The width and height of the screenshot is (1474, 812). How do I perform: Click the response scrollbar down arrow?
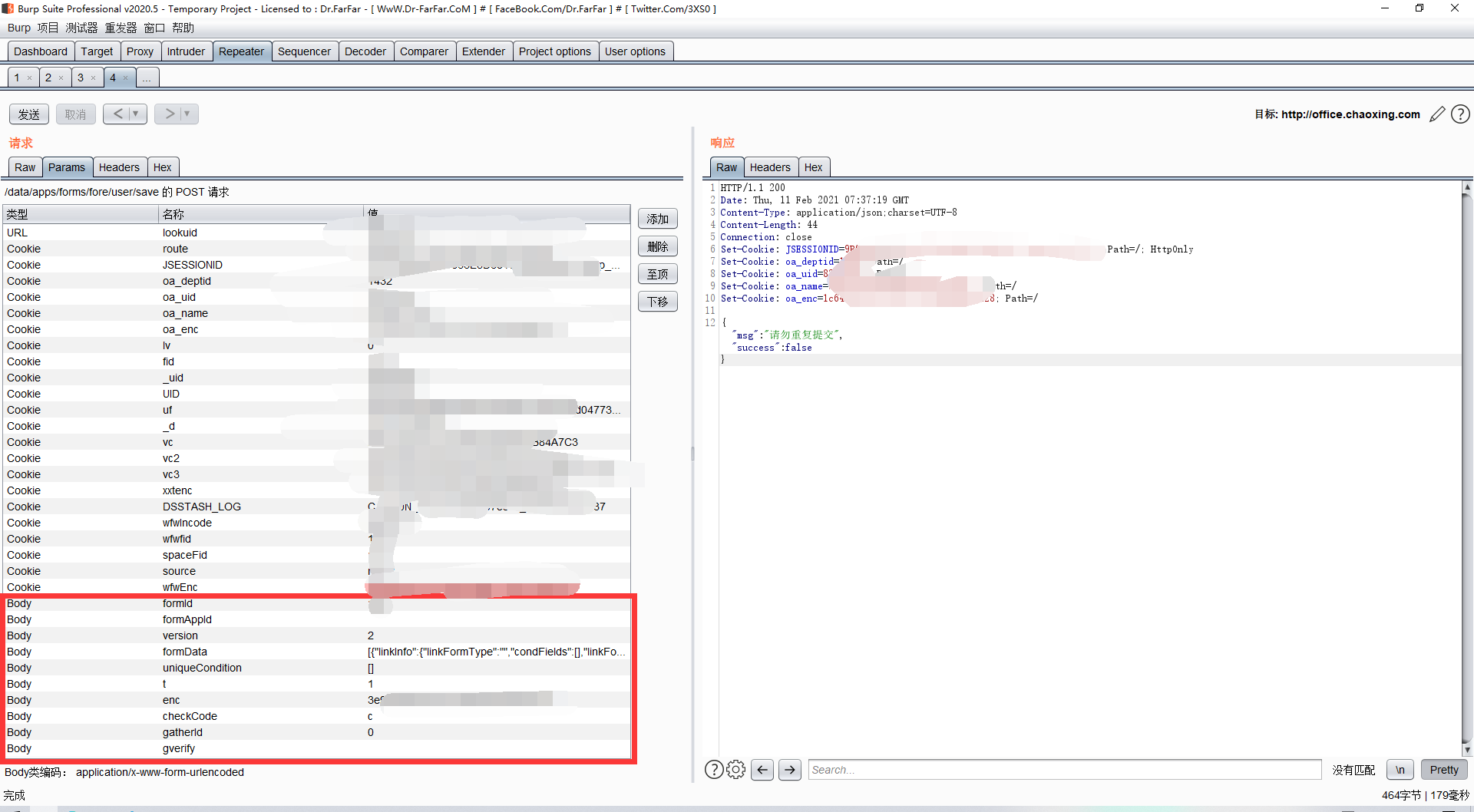tap(1467, 750)
